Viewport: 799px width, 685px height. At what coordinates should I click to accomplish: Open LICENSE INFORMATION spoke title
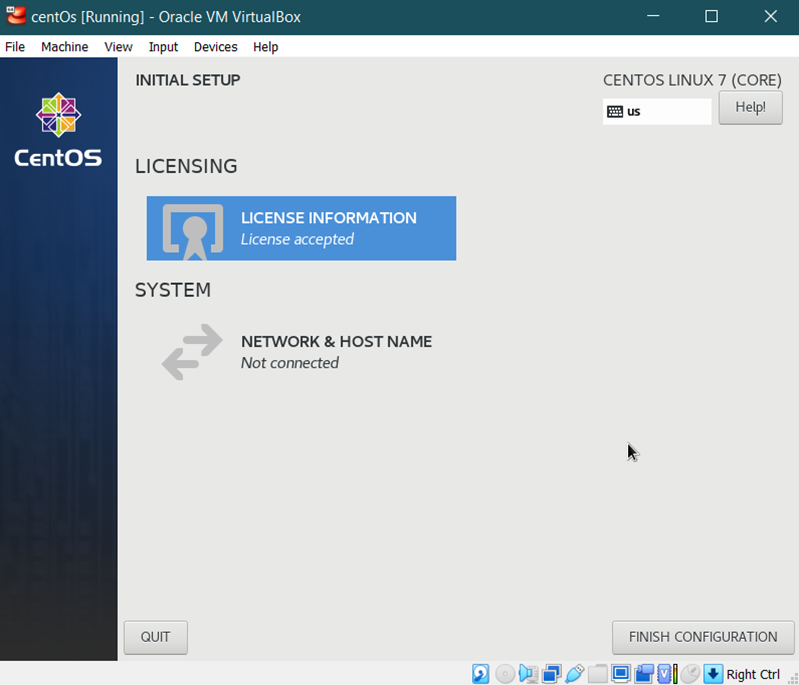tap(329, 218)
